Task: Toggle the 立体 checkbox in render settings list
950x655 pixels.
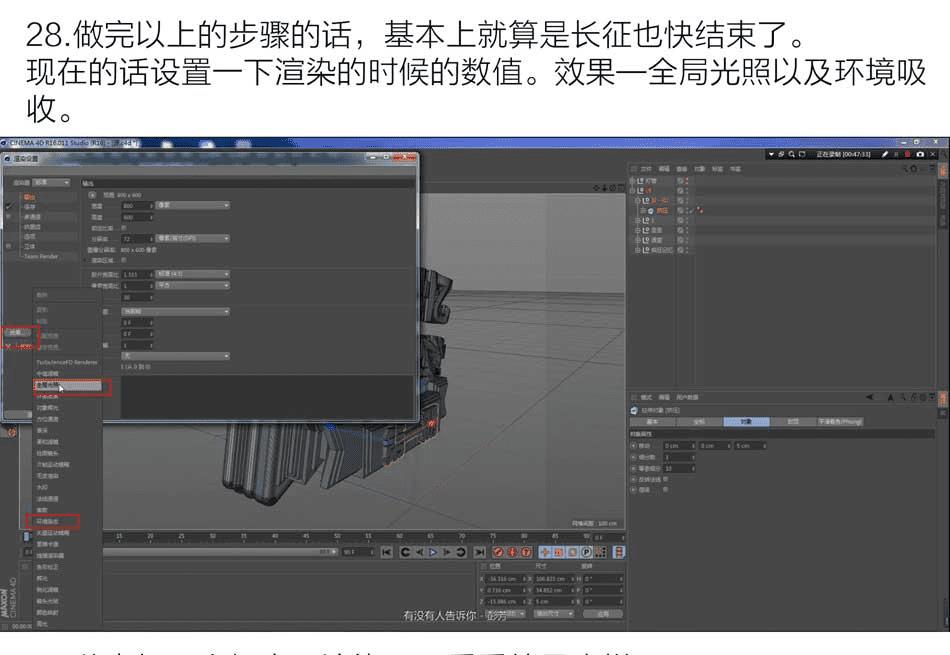Action: pyautogui.click(x=8, y=246)
